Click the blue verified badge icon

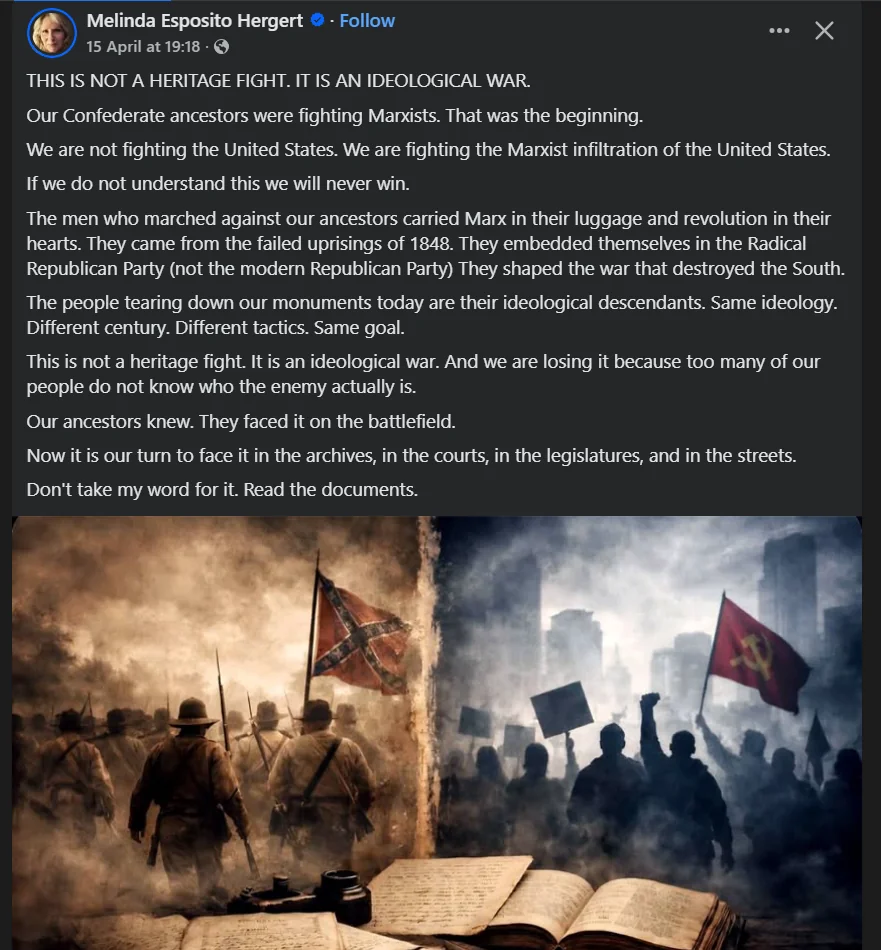317,20
